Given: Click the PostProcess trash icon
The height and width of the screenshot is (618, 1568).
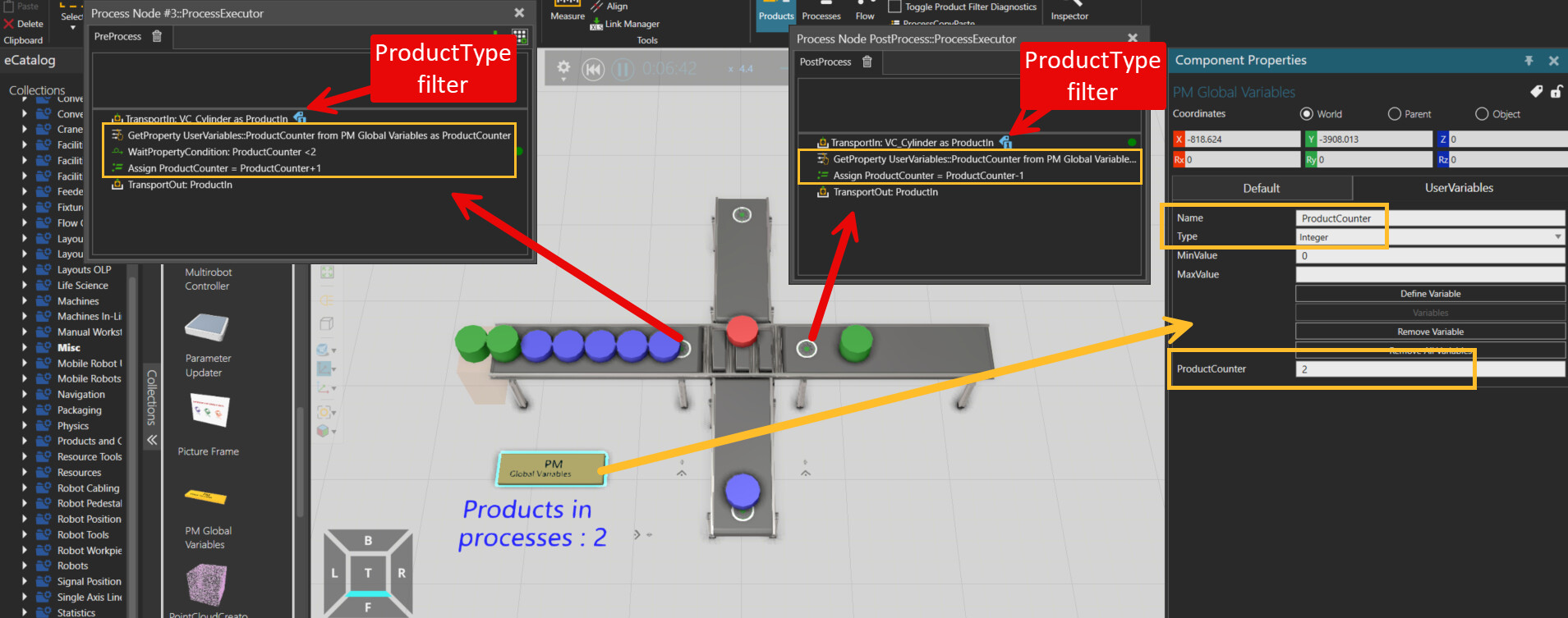Looking at the screenshot, I should click(x=867, y=62).
